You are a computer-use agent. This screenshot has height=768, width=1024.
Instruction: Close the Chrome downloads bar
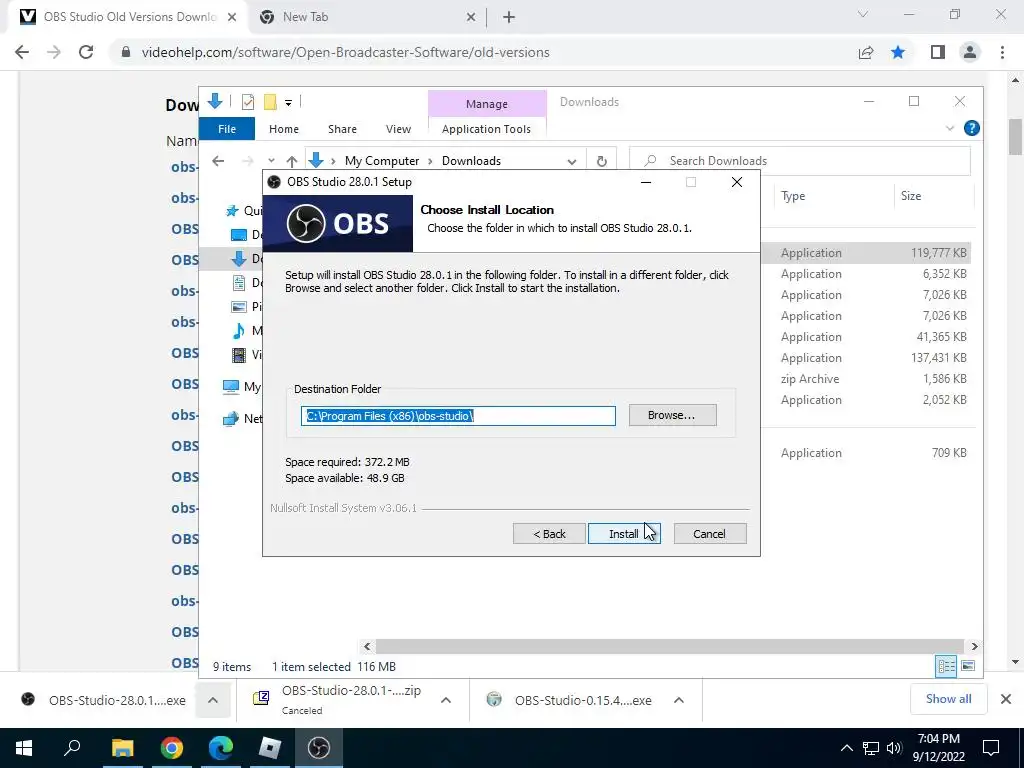pos(1006,699)
